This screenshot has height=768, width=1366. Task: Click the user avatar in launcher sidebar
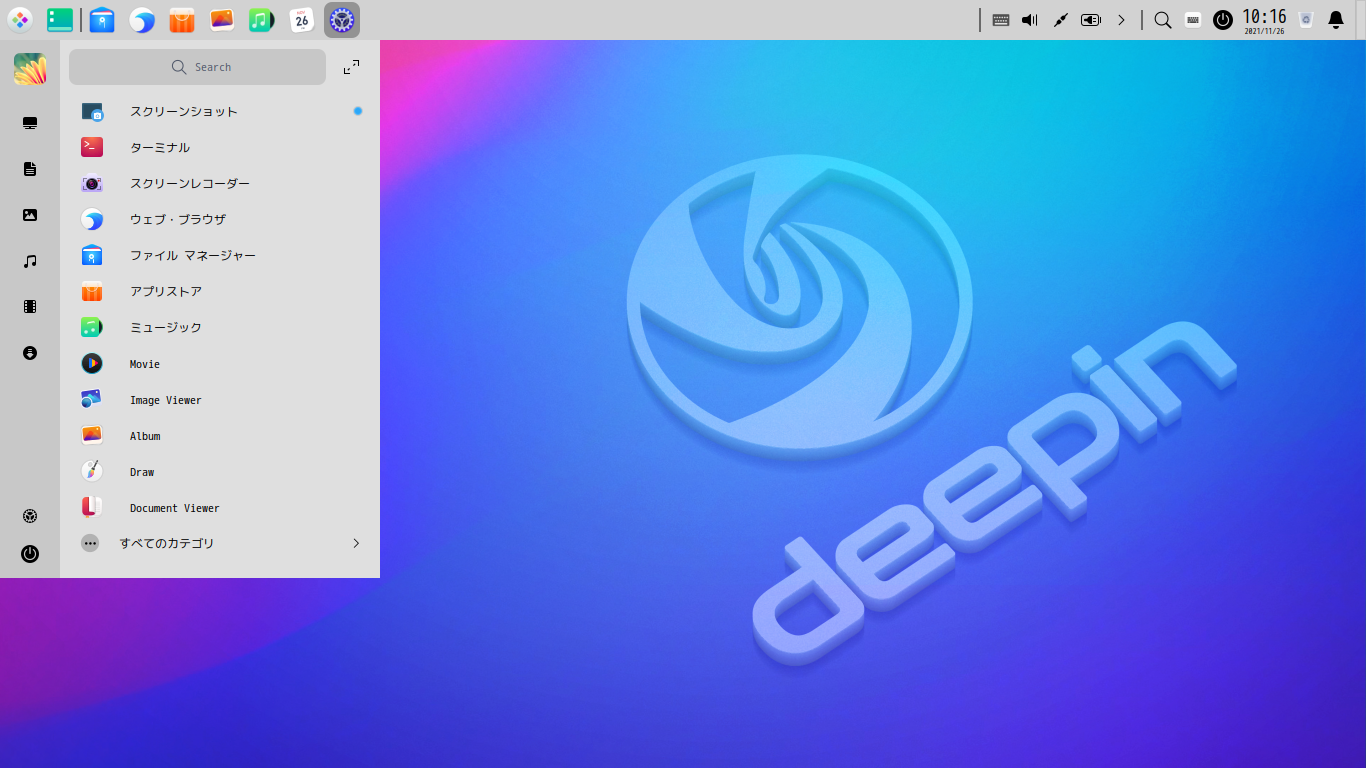[30, 69]
